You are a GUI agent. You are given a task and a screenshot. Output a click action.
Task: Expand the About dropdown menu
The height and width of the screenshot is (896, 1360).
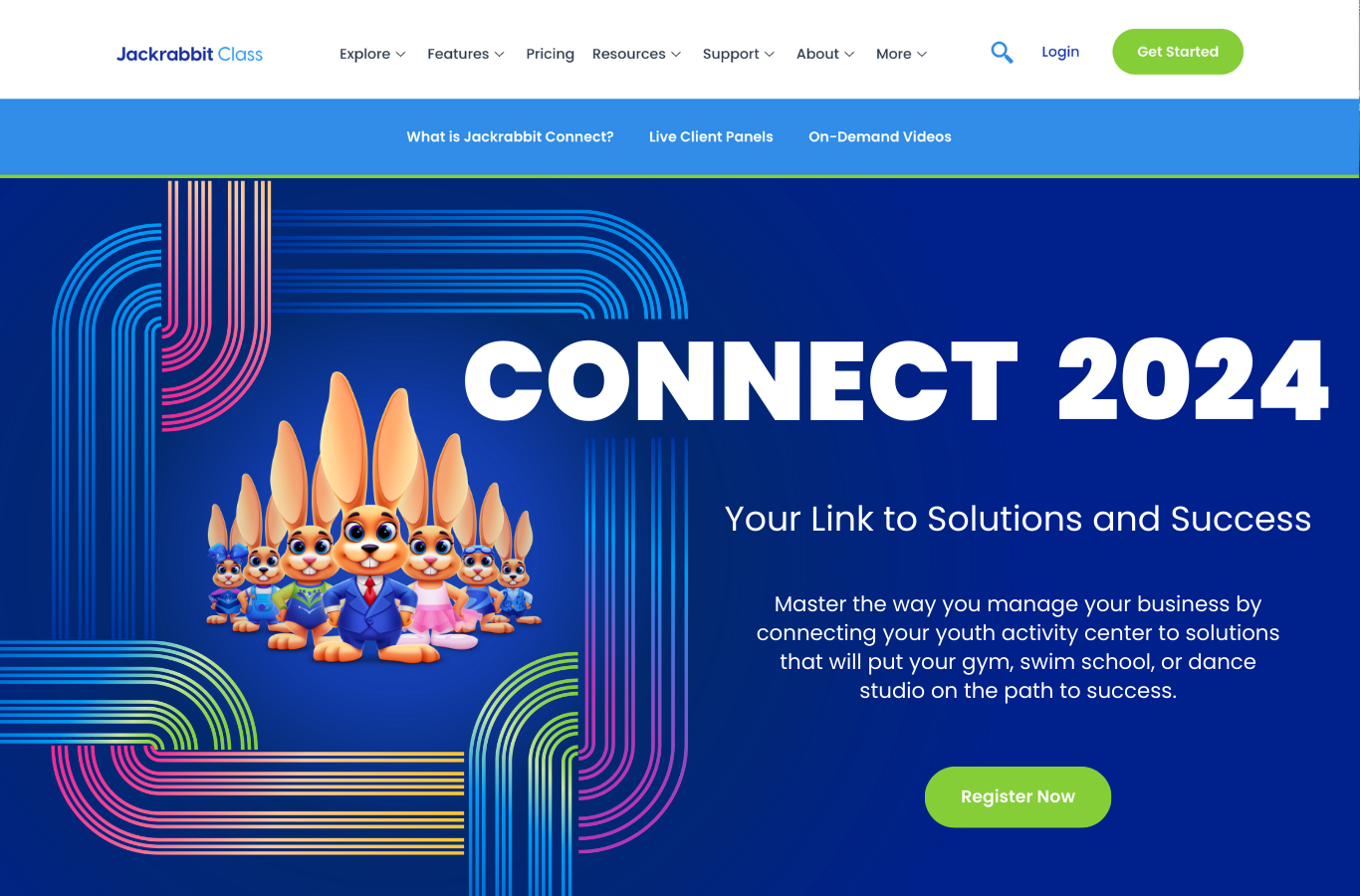(825, 54)
